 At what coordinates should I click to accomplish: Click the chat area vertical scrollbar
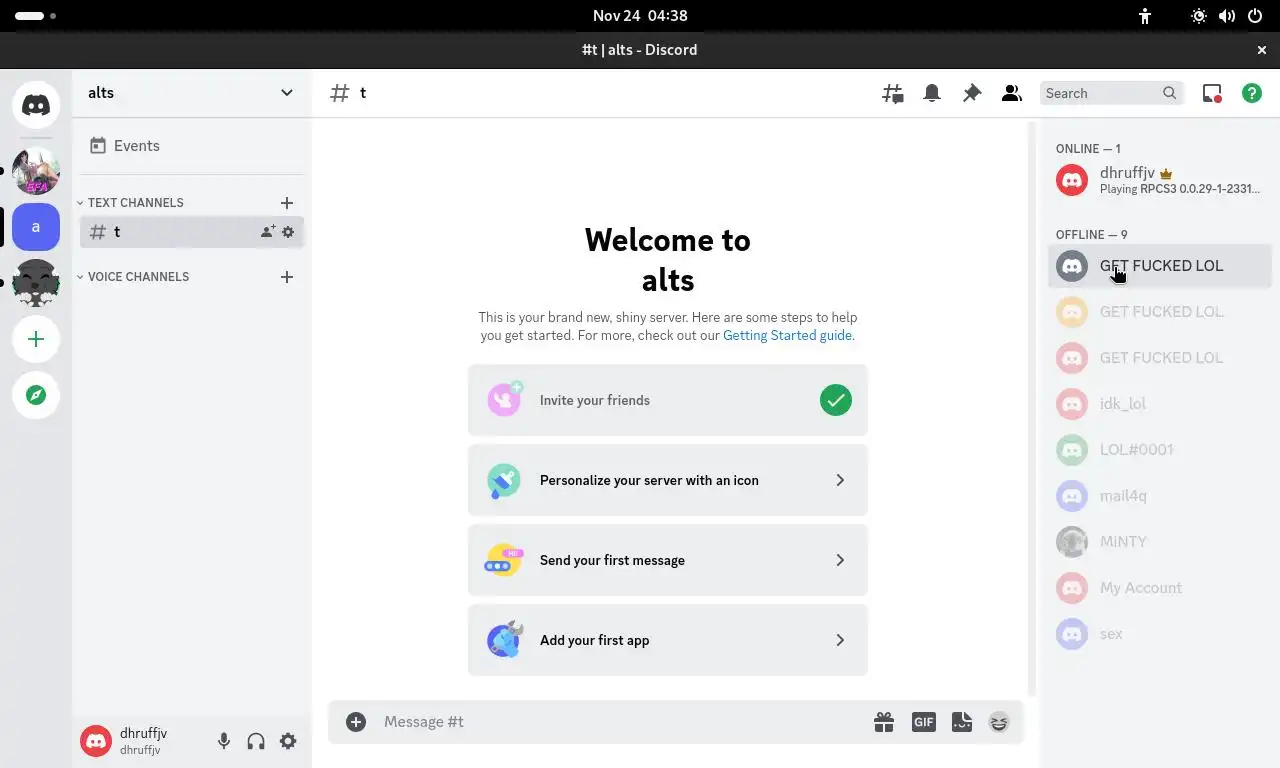[x=1034, y=409]
